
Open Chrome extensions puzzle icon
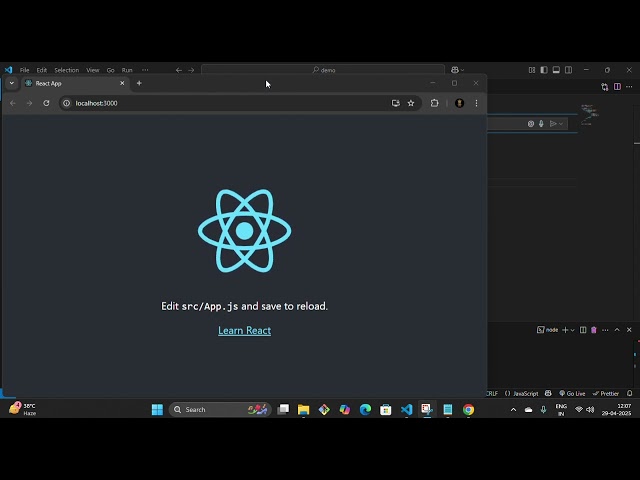435,103
